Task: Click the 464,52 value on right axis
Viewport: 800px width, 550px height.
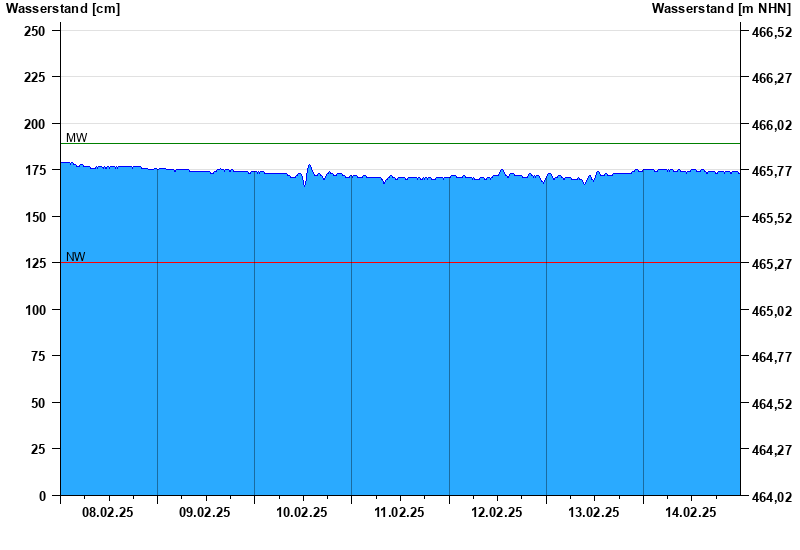Action: click(772, 404)
